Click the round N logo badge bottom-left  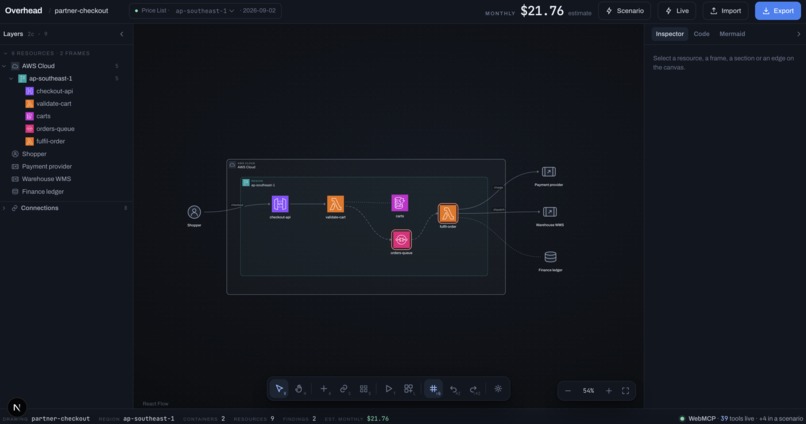[x=16, y=407]
